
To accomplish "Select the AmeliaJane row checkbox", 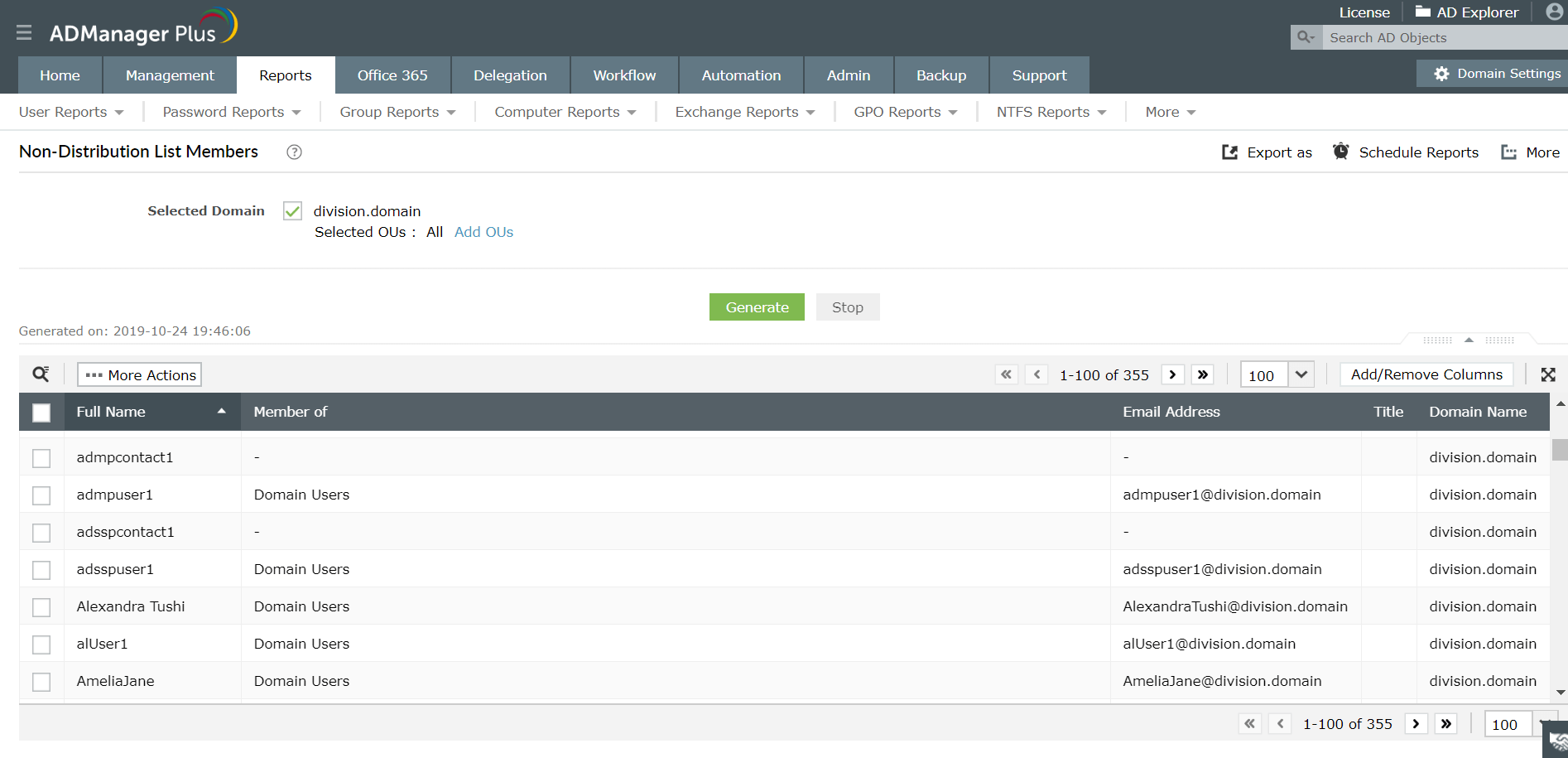I will pos(41,682).
